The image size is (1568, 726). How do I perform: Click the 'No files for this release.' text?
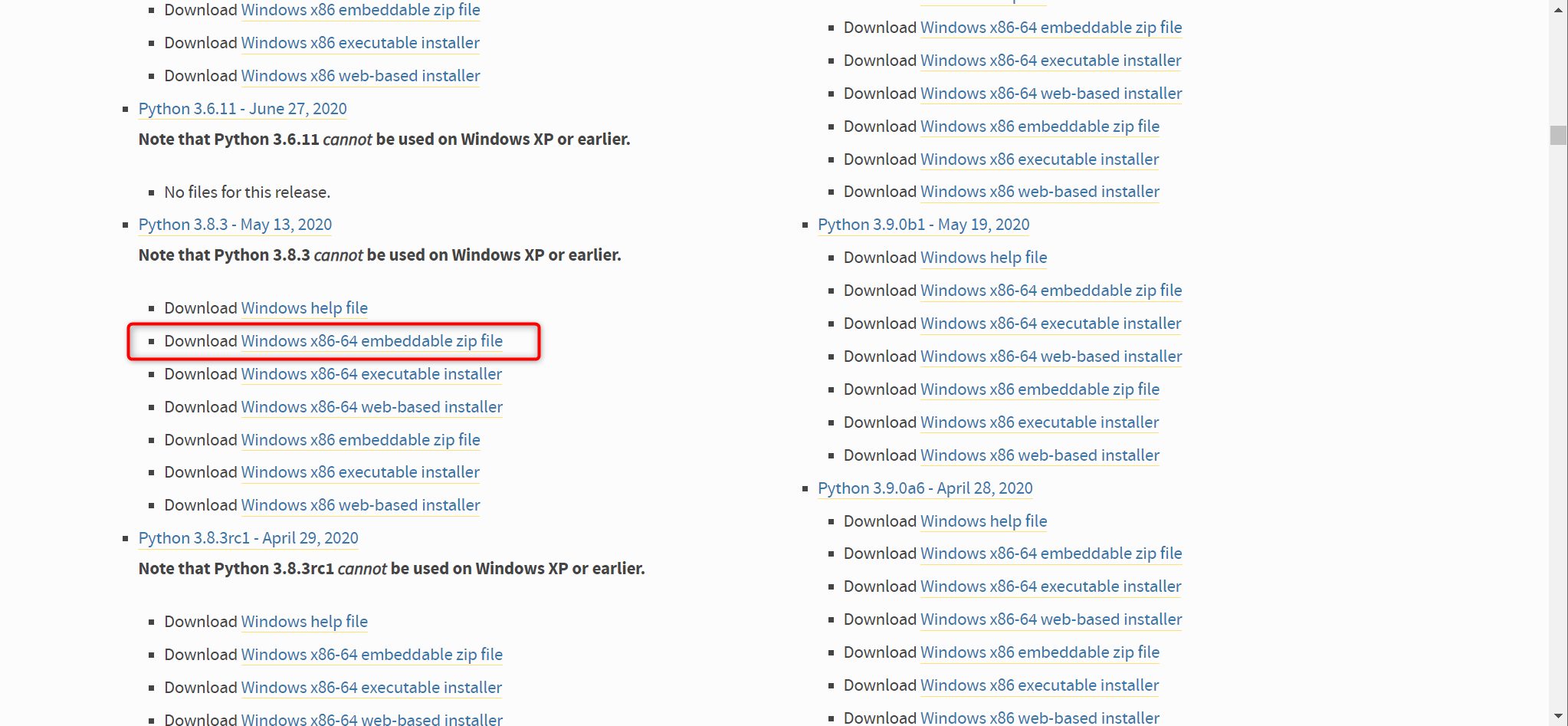pyautogui.click(x=248, y=192)
